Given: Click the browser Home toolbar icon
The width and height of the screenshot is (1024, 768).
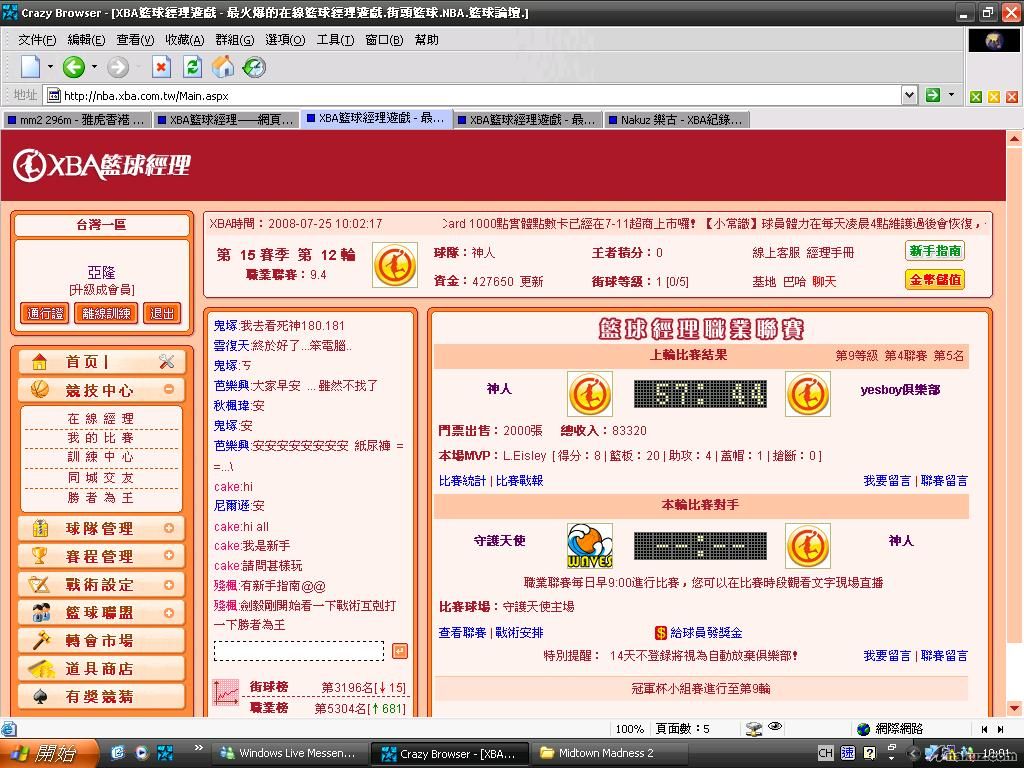Looking at the screenshot, I should coord(223,67).
